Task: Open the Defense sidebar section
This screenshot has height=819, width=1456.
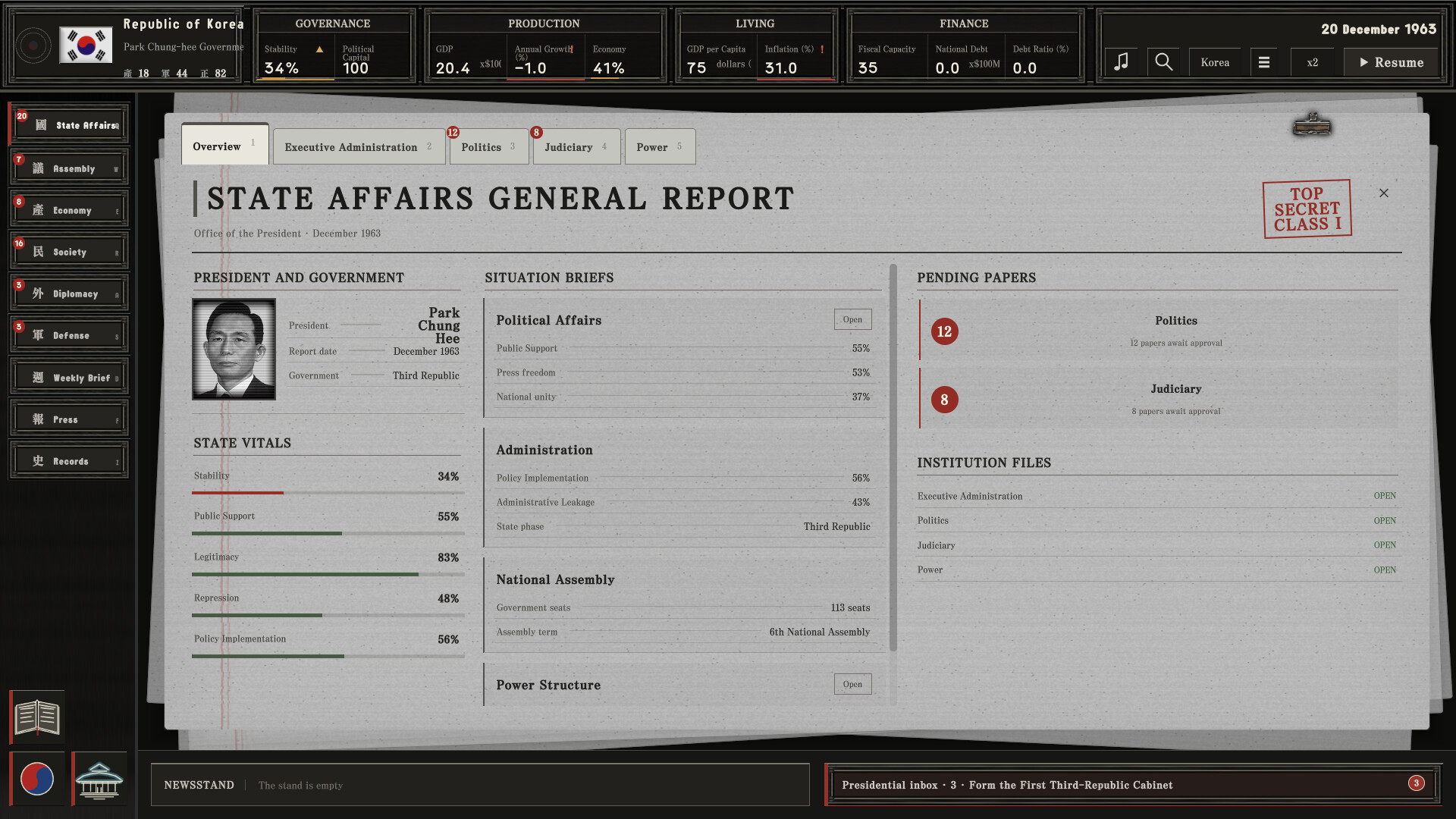Action: coord(70,335)
